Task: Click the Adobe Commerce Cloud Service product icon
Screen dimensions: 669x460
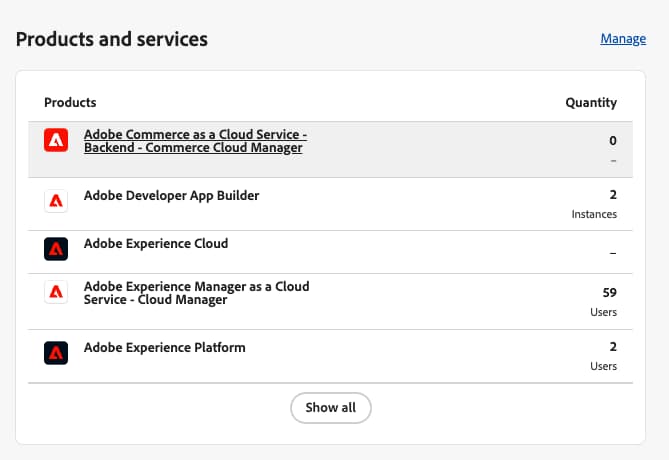Action: point(56,141)
